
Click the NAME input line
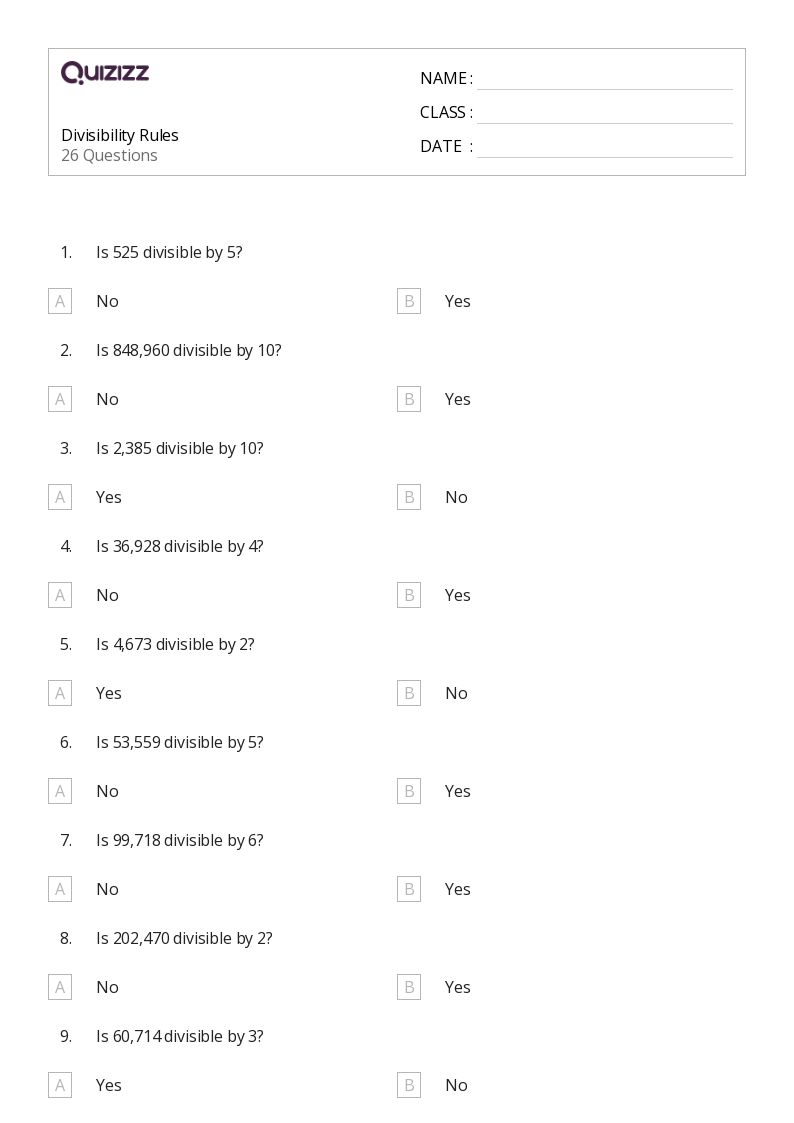point(605,79)
